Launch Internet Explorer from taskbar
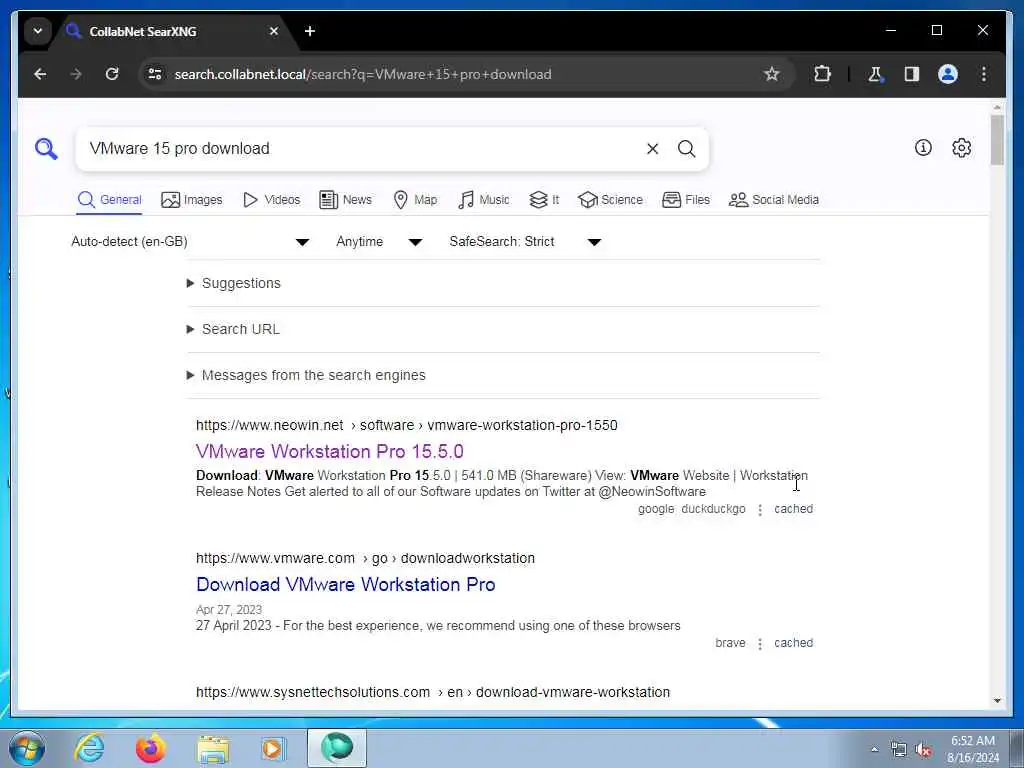The image size is (1024, 768). [x=89, y=748]
